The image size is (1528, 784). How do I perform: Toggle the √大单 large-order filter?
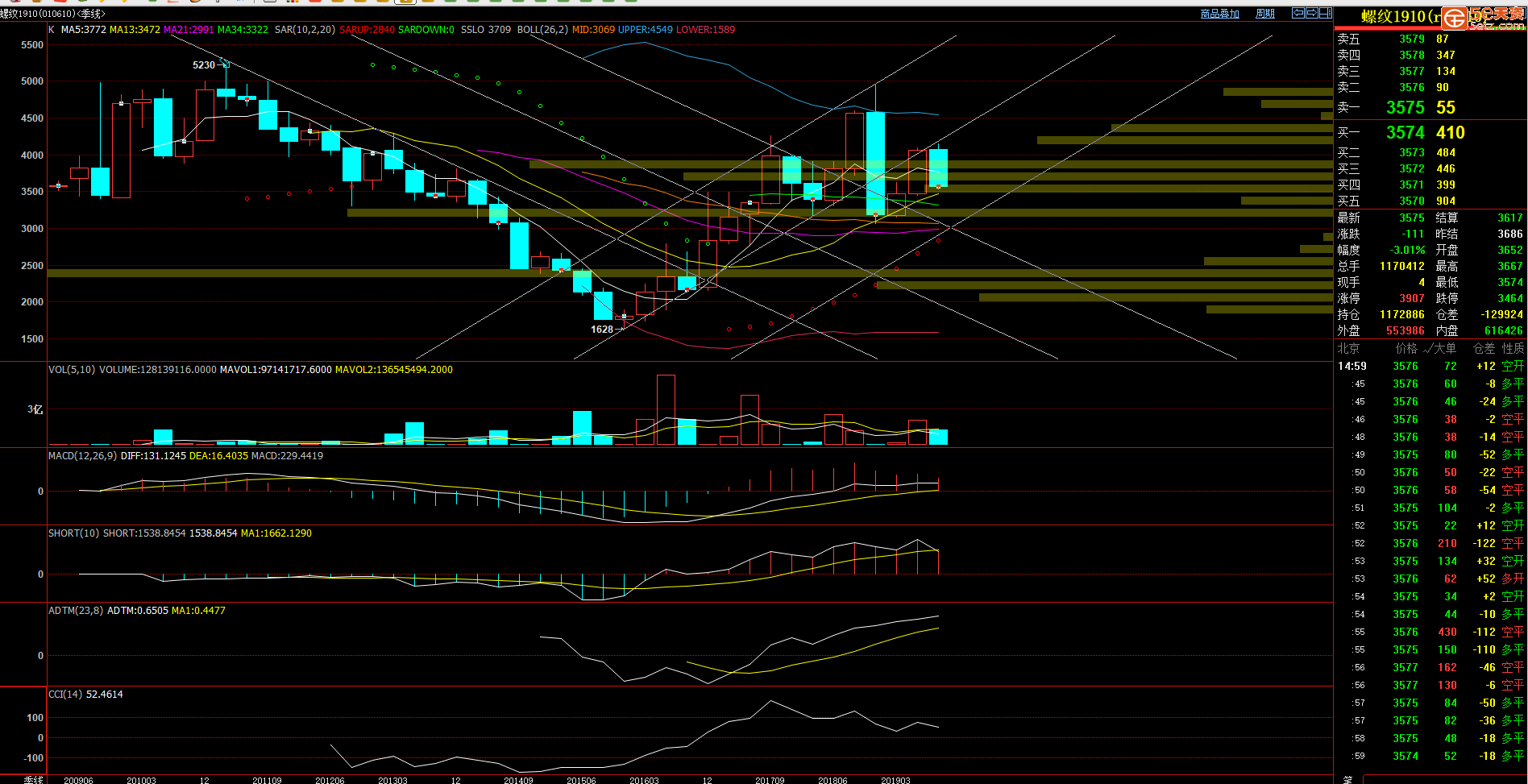[1439, 348]
